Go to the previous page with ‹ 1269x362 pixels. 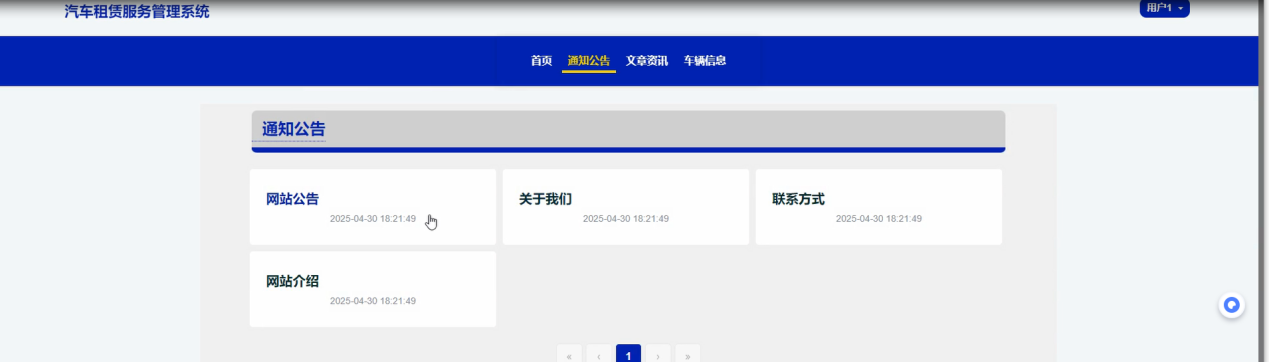coord(598,355)
